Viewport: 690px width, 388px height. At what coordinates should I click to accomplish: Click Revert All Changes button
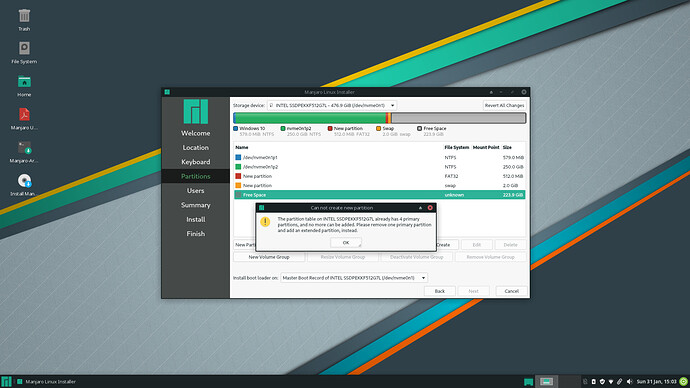pyautogui.click(x=504, y=106)
